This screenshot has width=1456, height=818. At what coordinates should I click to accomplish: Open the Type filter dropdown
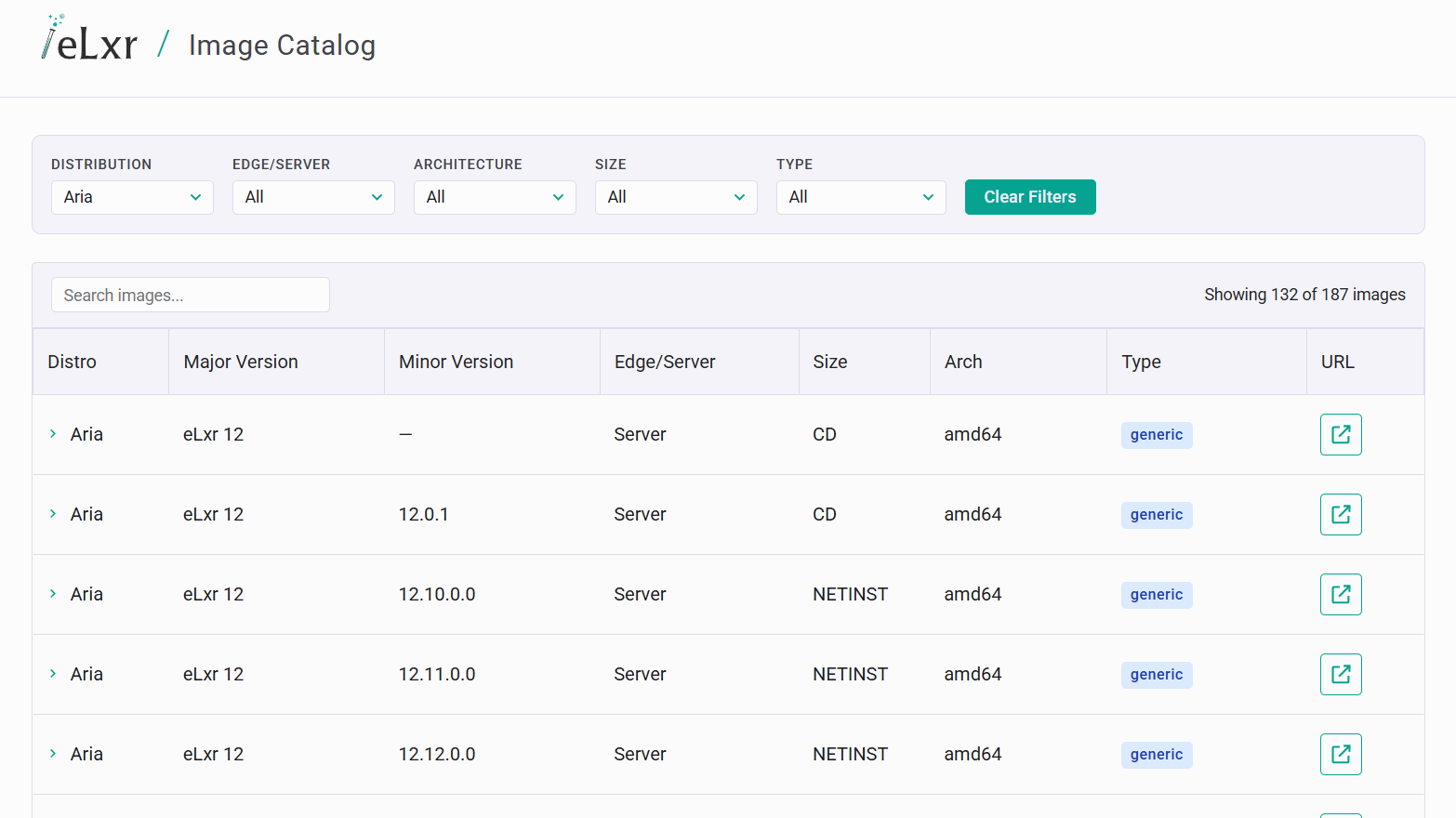pyautogui.click(x=861, y=197)
